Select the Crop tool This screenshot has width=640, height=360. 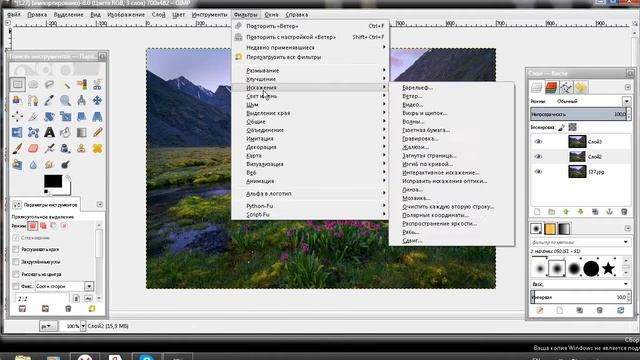pos(33,117)
